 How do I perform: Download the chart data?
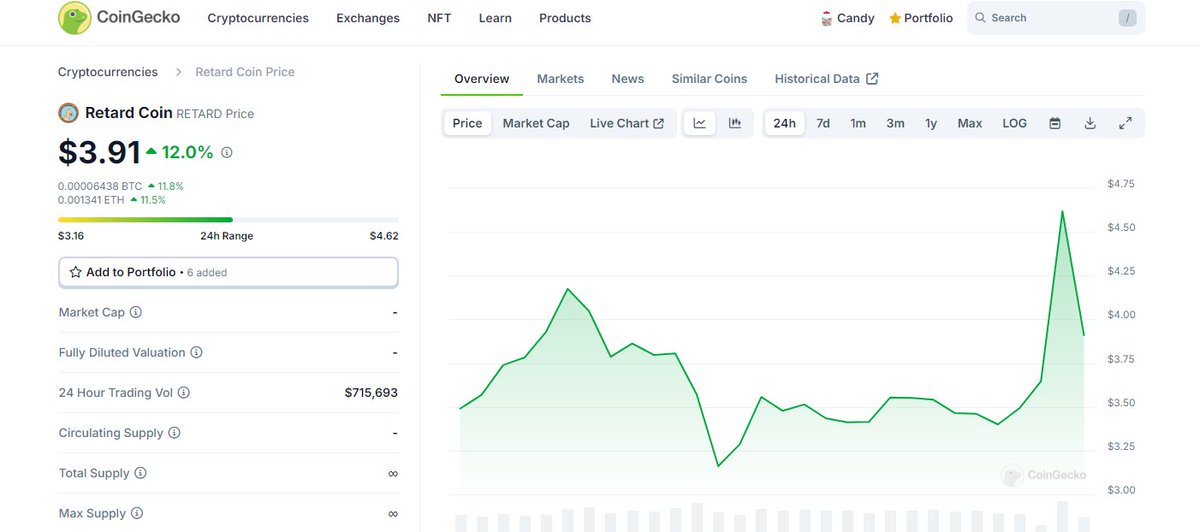pyautogui.click(x=1090, y=123)
